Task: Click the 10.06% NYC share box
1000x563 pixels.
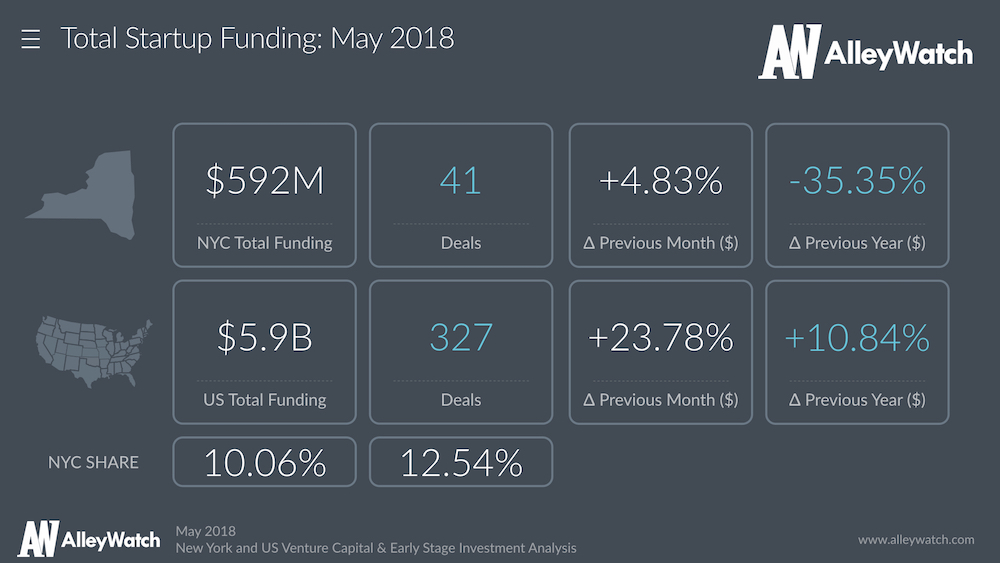Action: tap(264, 462)
